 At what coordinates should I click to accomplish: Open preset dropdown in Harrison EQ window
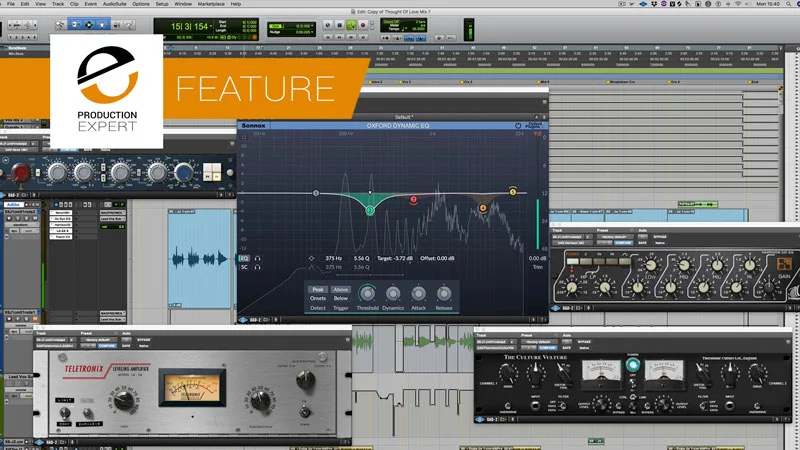pos(615,237)
